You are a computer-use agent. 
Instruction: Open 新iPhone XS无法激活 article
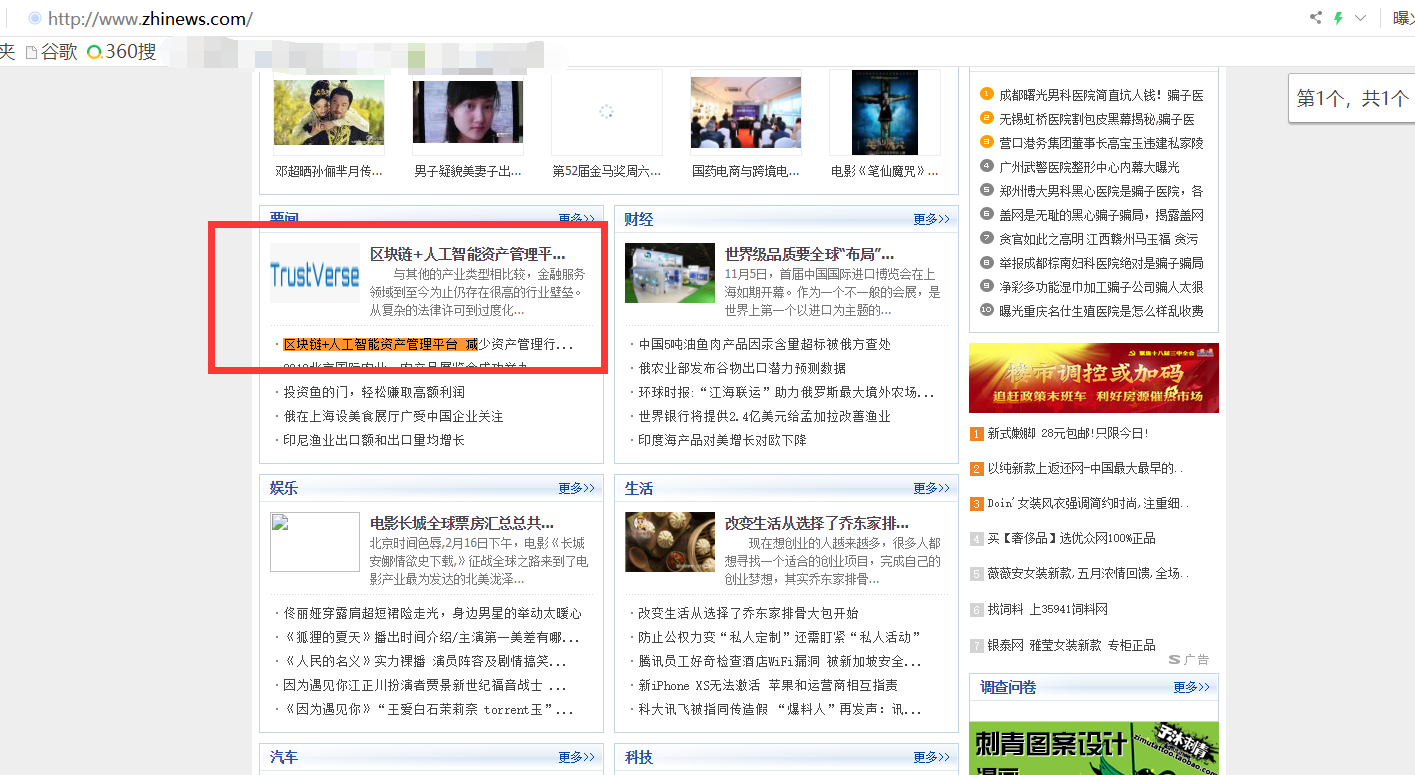click(x=768, y=685)
